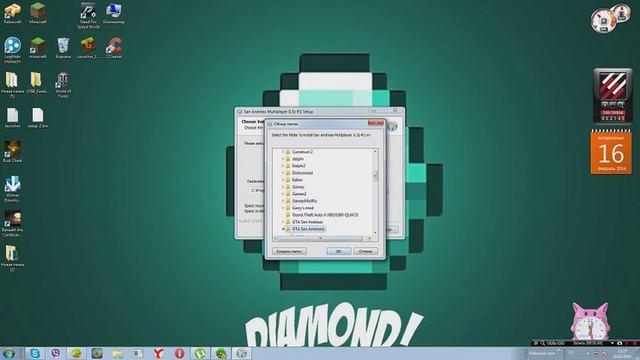This screenshot has width=640, height=360.
Task: Click the orange calendar gadget showing 16
Action: [611, 152]
